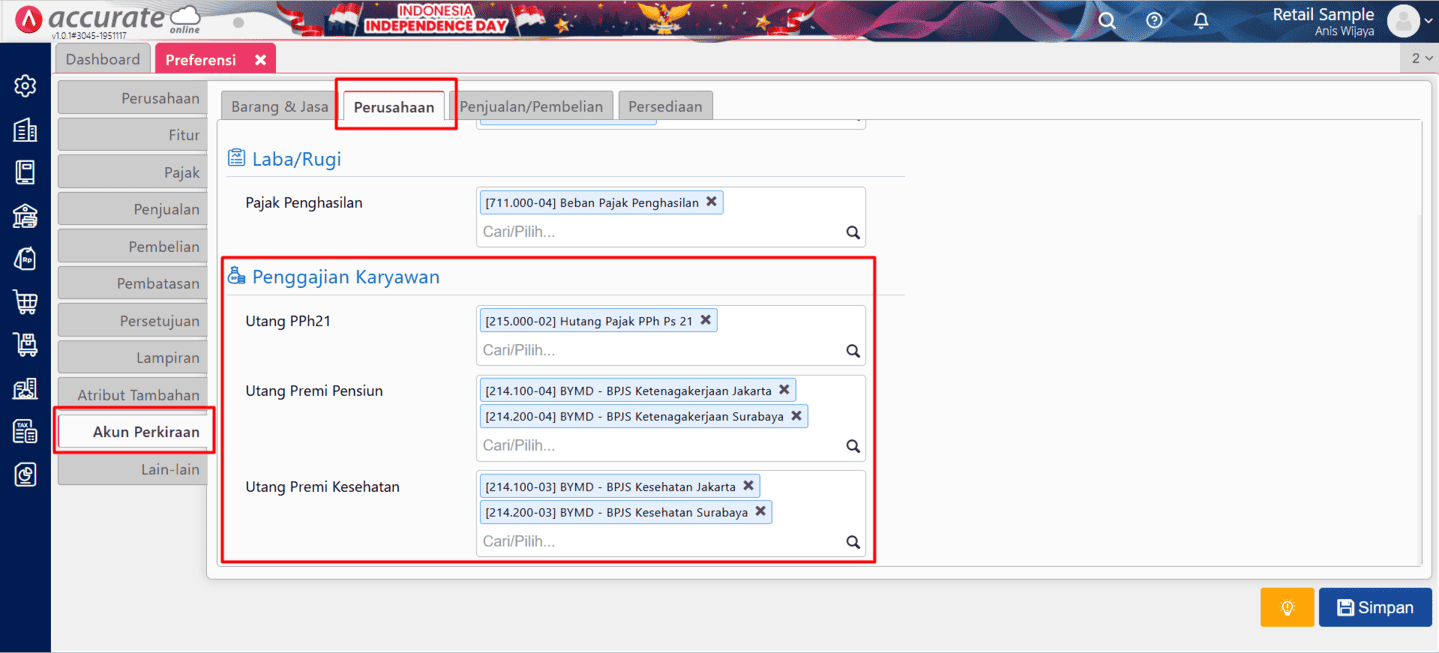Viewport: 1439px width, 653px height.
Task: Open the search magnifier in top bar
Action: click(1107, 21)
